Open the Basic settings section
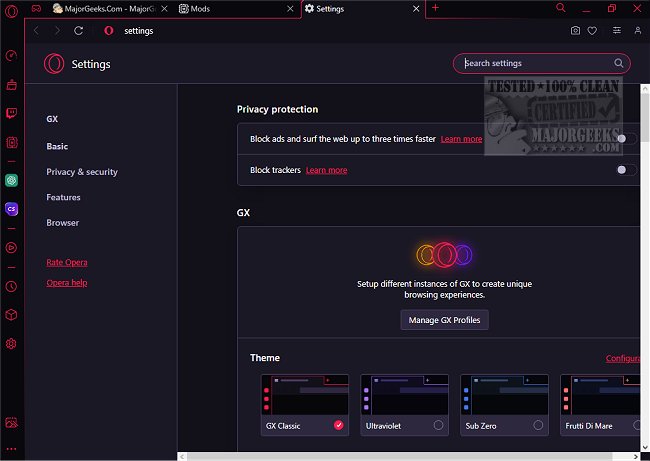Screen dimensions: 650x461 tap(57, 146)
